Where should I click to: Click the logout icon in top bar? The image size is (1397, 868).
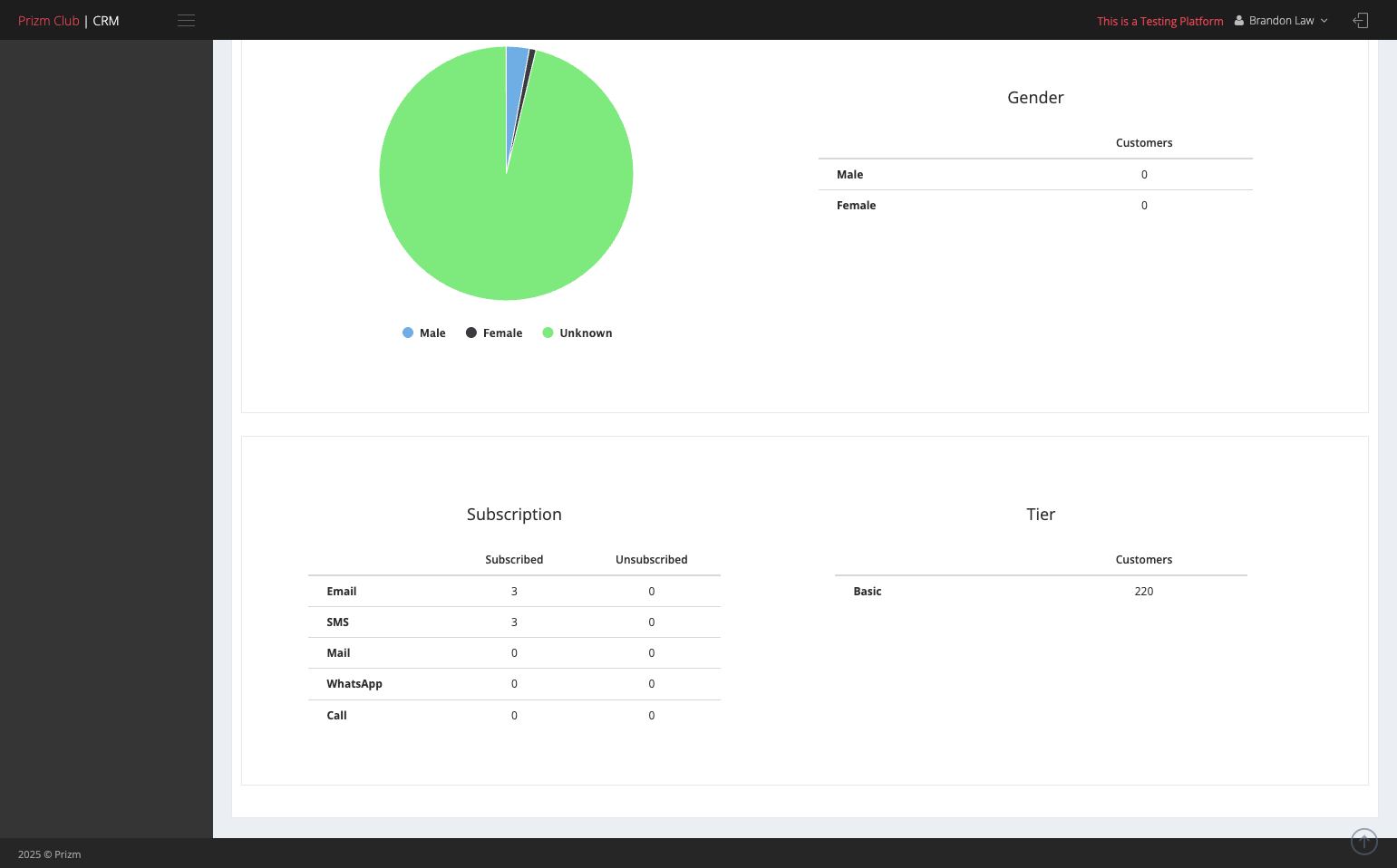coord(1360,20)
